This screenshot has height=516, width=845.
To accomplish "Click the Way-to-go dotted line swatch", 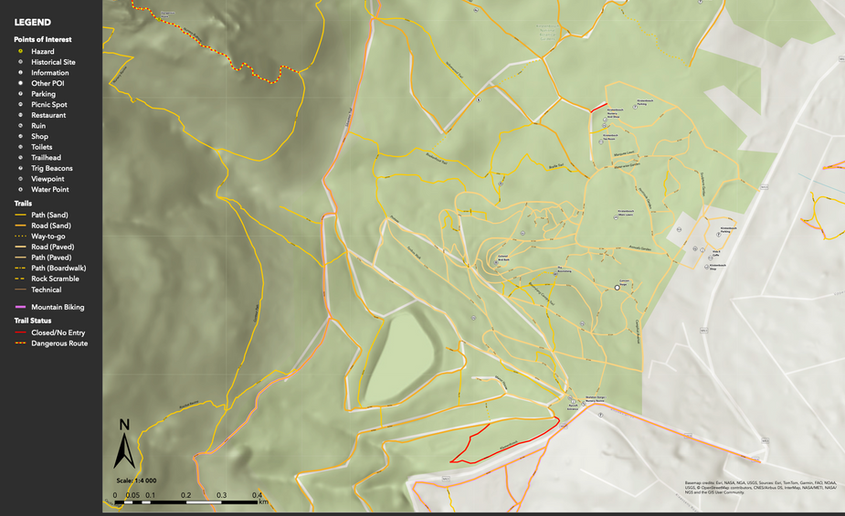I will coord(20,236).
